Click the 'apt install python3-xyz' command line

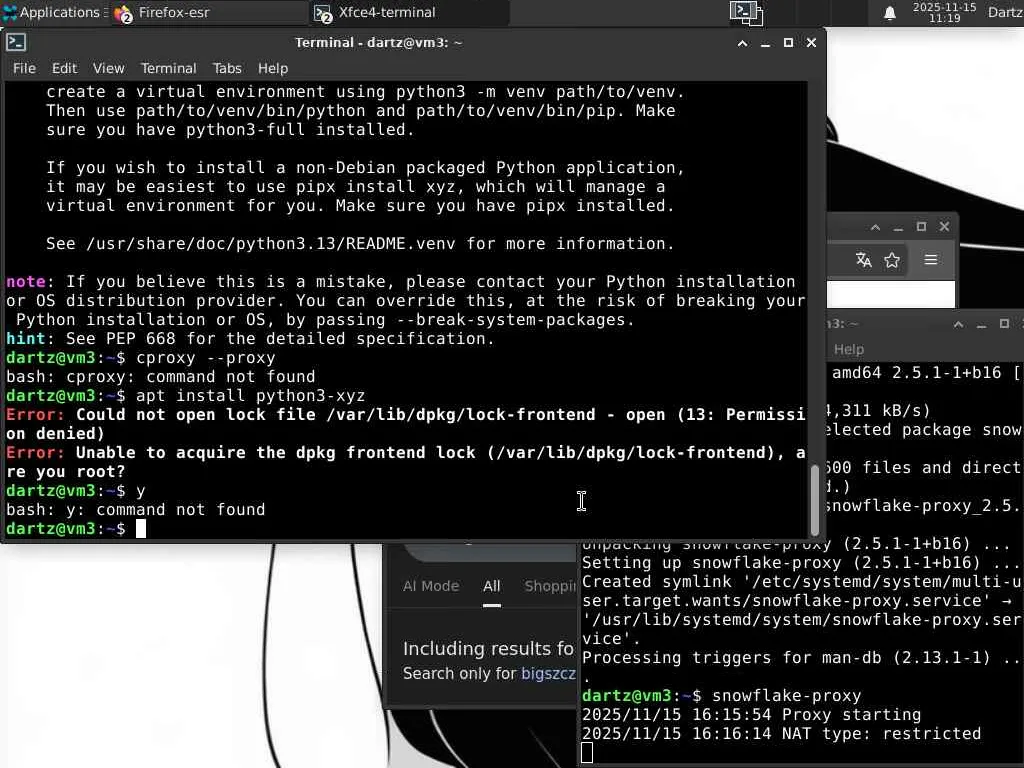click(x=250, y=396)
